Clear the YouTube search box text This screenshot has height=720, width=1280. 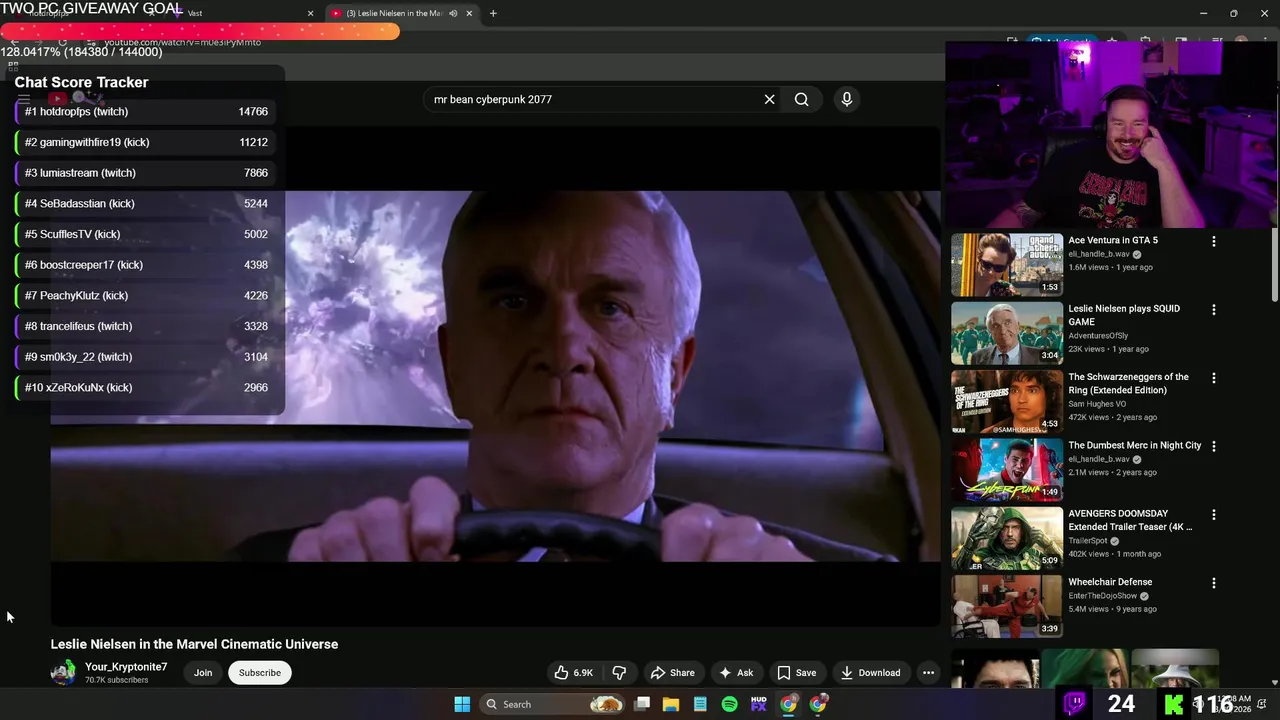click(x=769, y=99)
